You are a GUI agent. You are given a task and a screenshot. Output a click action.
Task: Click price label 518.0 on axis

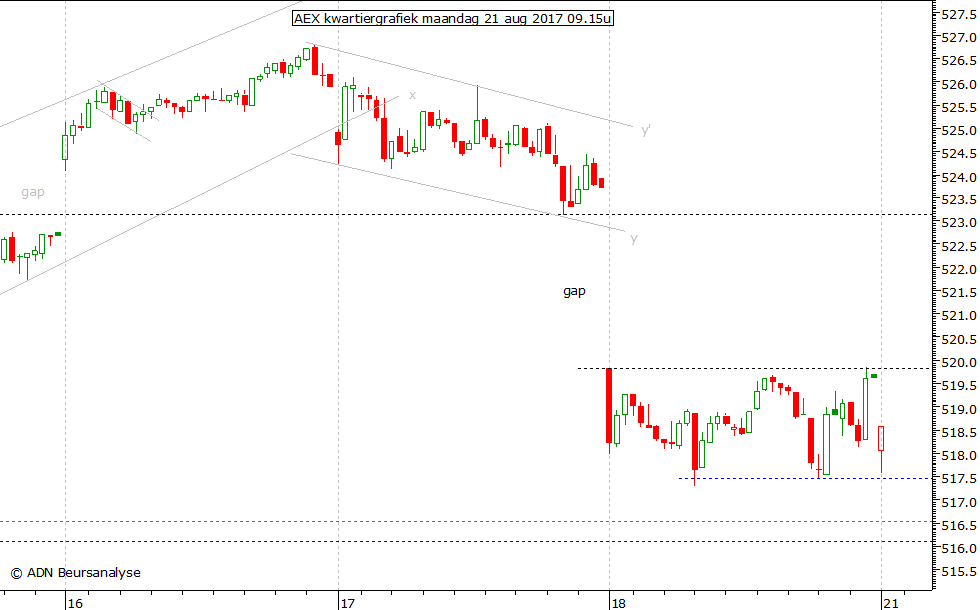[x=959, y=456]
